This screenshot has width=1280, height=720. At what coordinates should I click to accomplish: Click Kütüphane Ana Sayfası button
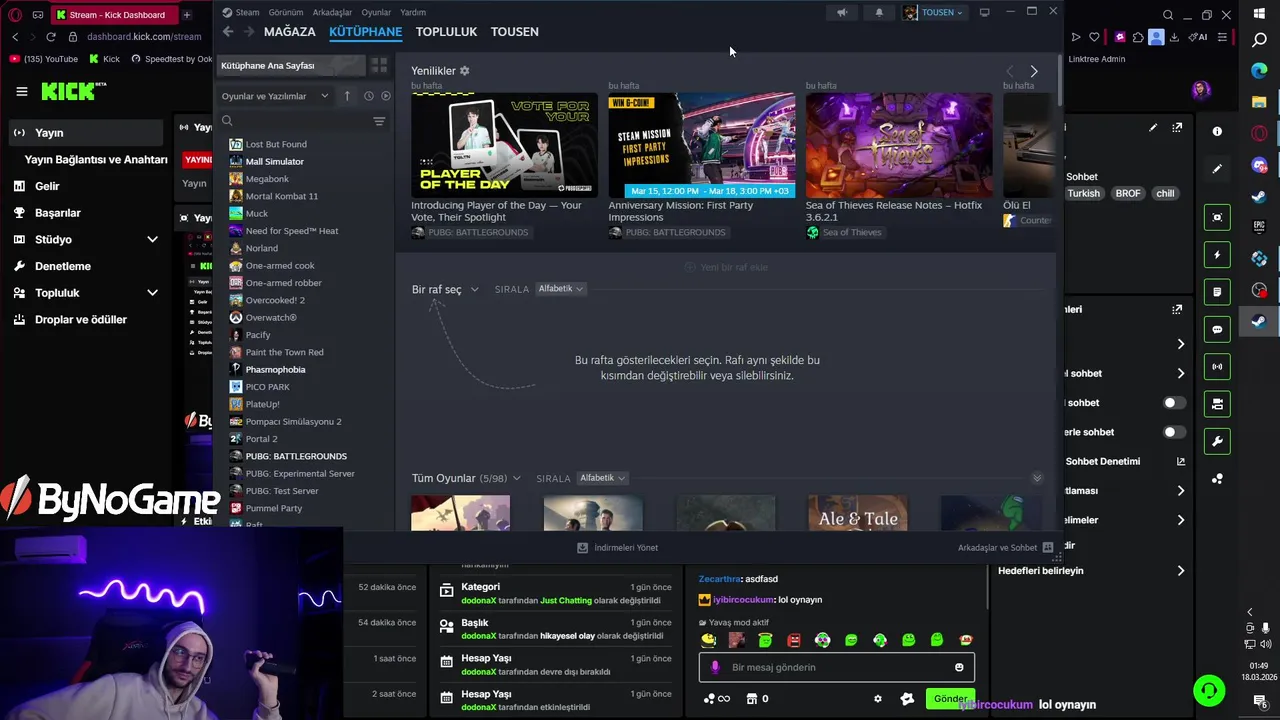coord(291,66)
